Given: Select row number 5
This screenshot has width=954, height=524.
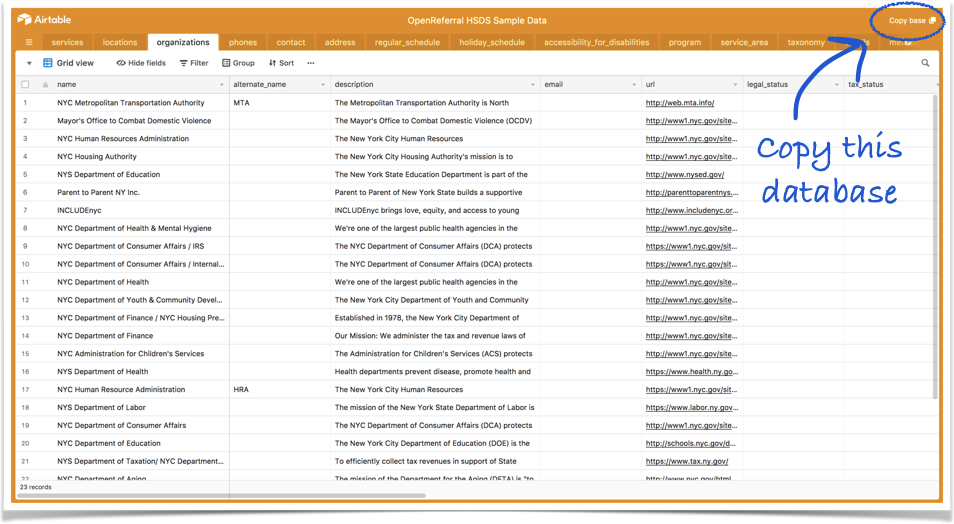Looking at the screenshot, I should tap(25, 175).
